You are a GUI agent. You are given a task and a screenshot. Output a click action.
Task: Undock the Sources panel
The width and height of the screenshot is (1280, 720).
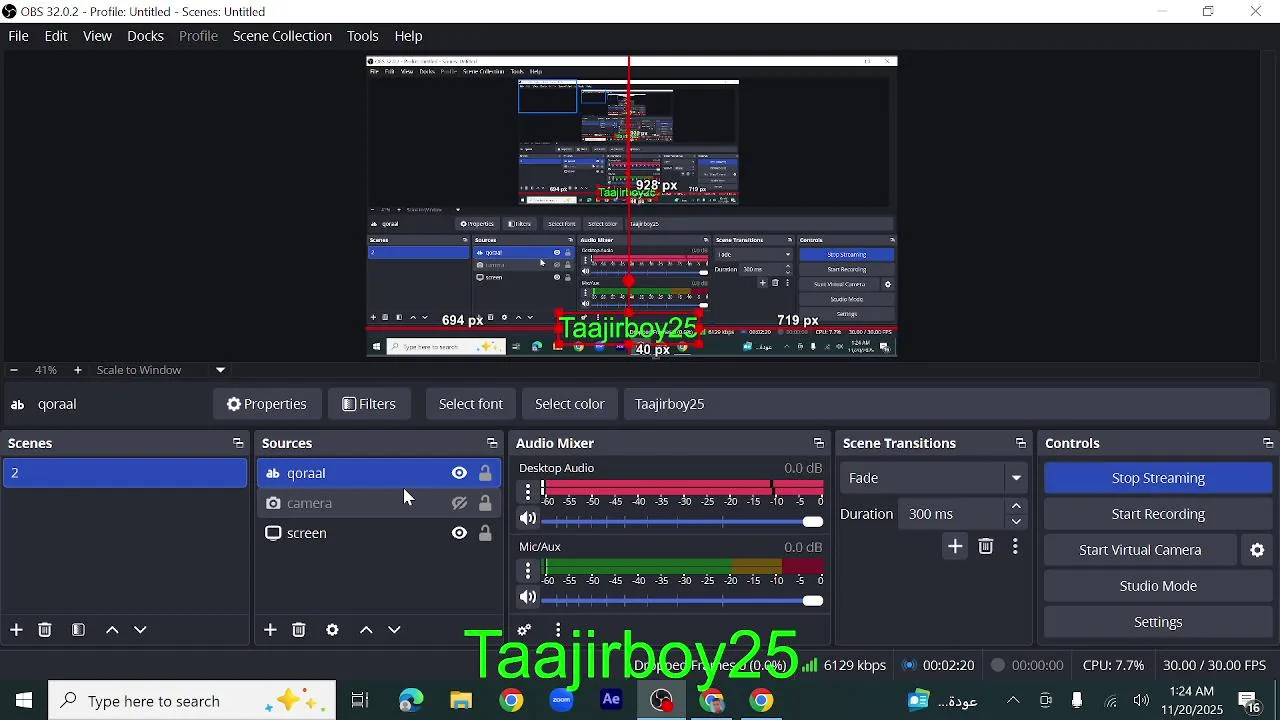(x=492, y=443)
